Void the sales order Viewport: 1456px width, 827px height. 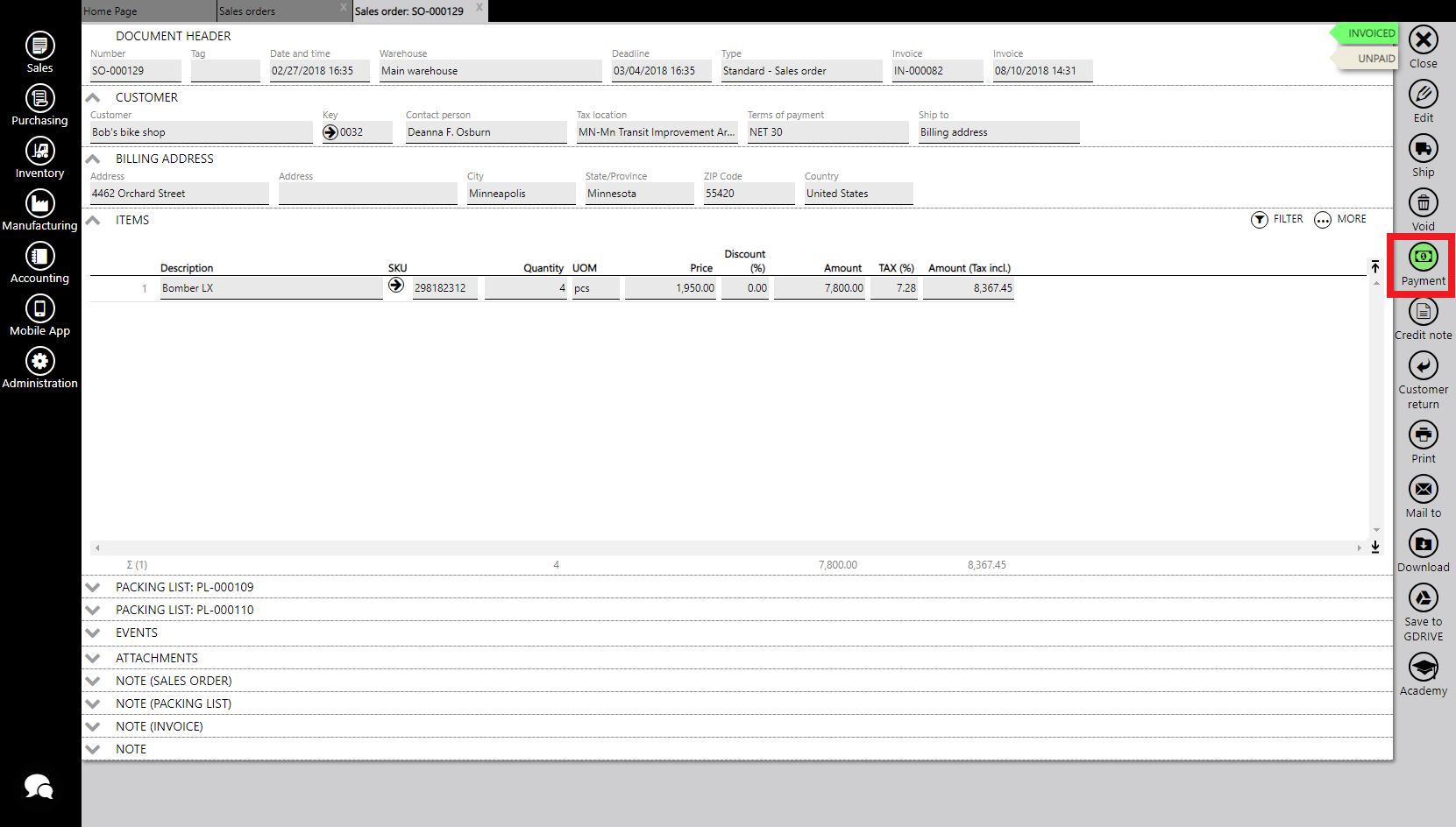coord(1423,203)
